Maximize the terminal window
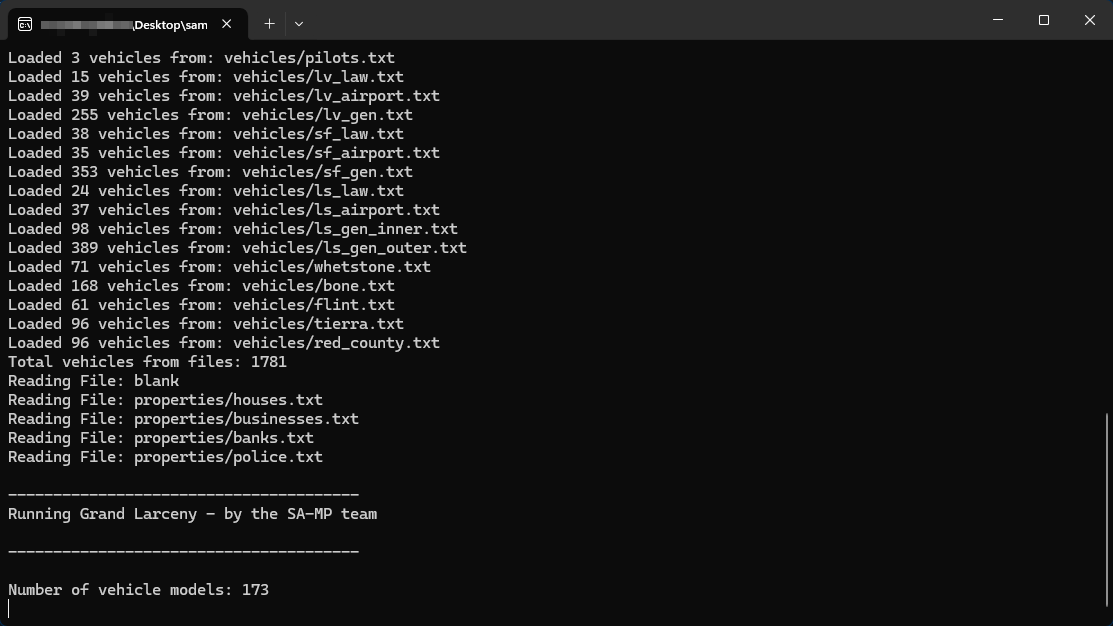 pyautogui.click(x=1044, y=20)
